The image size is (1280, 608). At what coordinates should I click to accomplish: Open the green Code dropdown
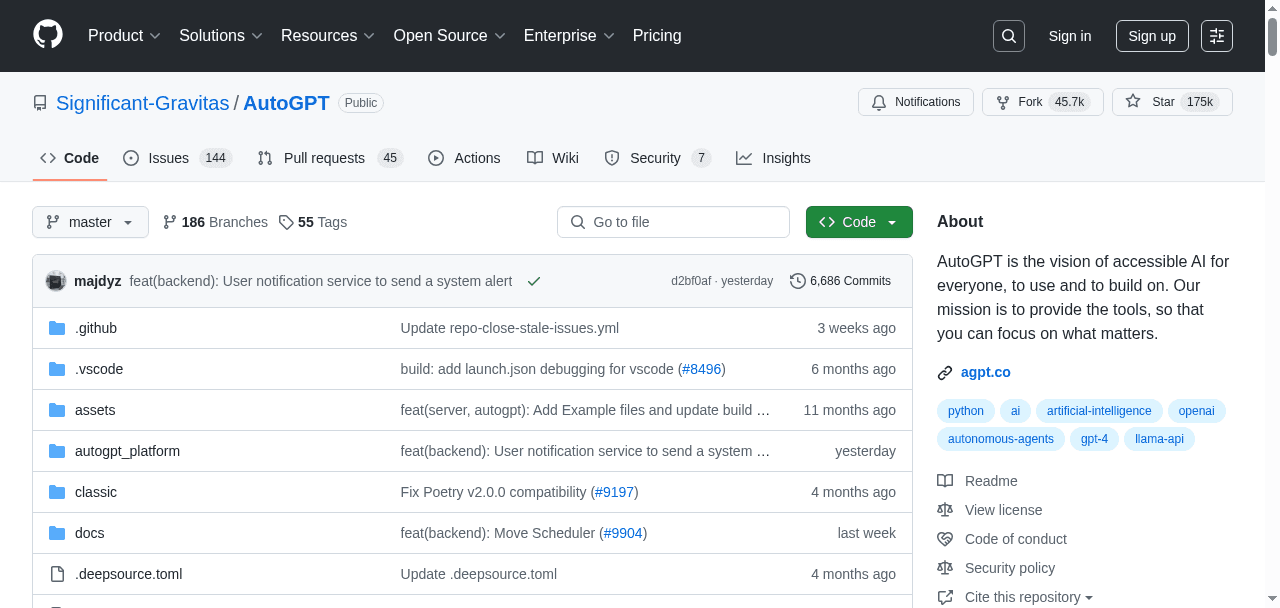click(x=859, y=222)
